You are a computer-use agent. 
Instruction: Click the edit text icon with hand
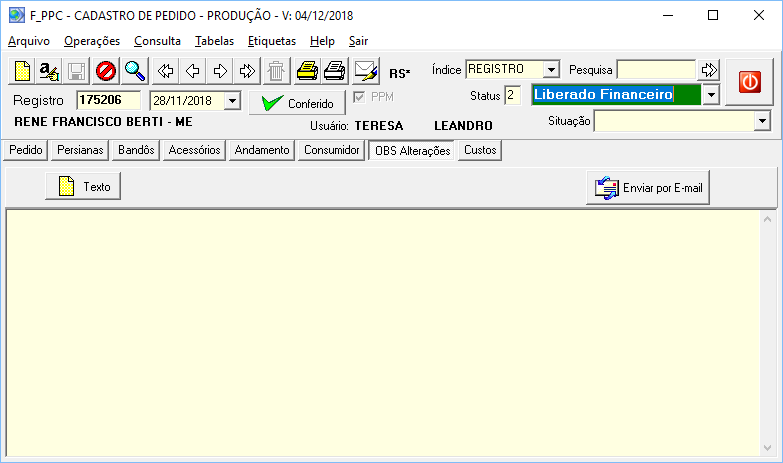[49, 71]
